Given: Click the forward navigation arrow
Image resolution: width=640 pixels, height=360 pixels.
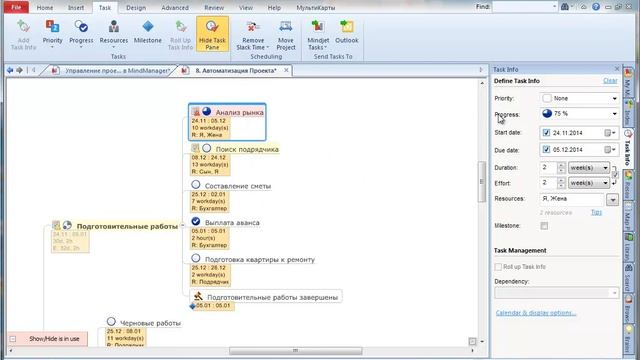Looking at the screenshot, I should (19, 70).
